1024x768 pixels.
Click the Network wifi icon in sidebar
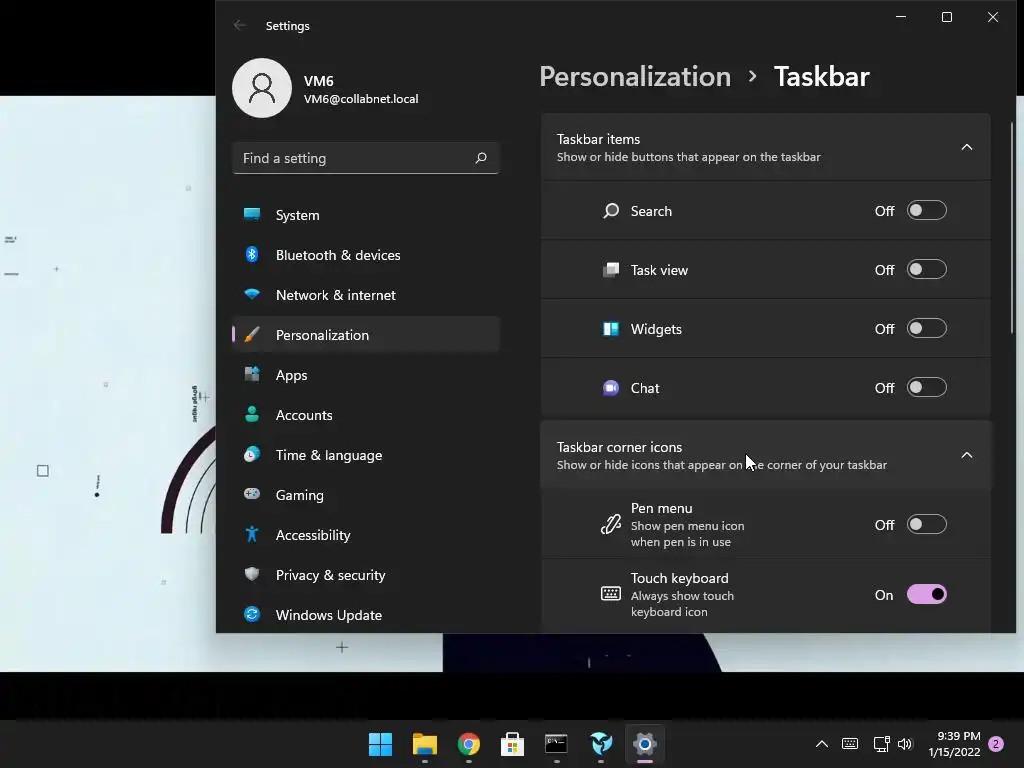tap(252, 294)
